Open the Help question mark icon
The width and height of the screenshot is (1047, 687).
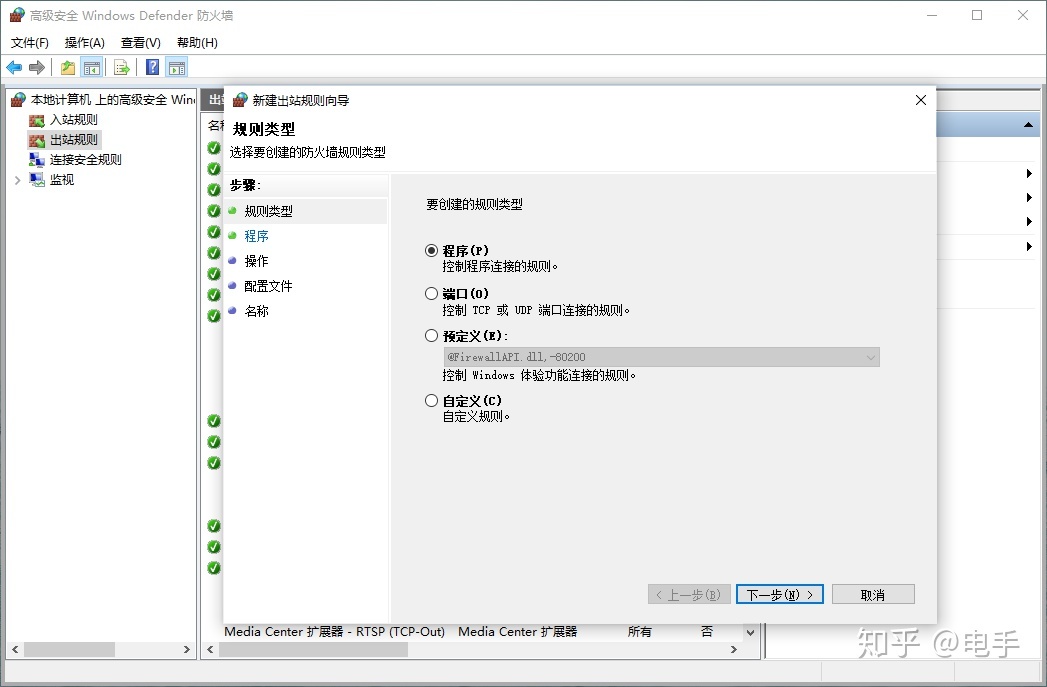click(153, 67)
